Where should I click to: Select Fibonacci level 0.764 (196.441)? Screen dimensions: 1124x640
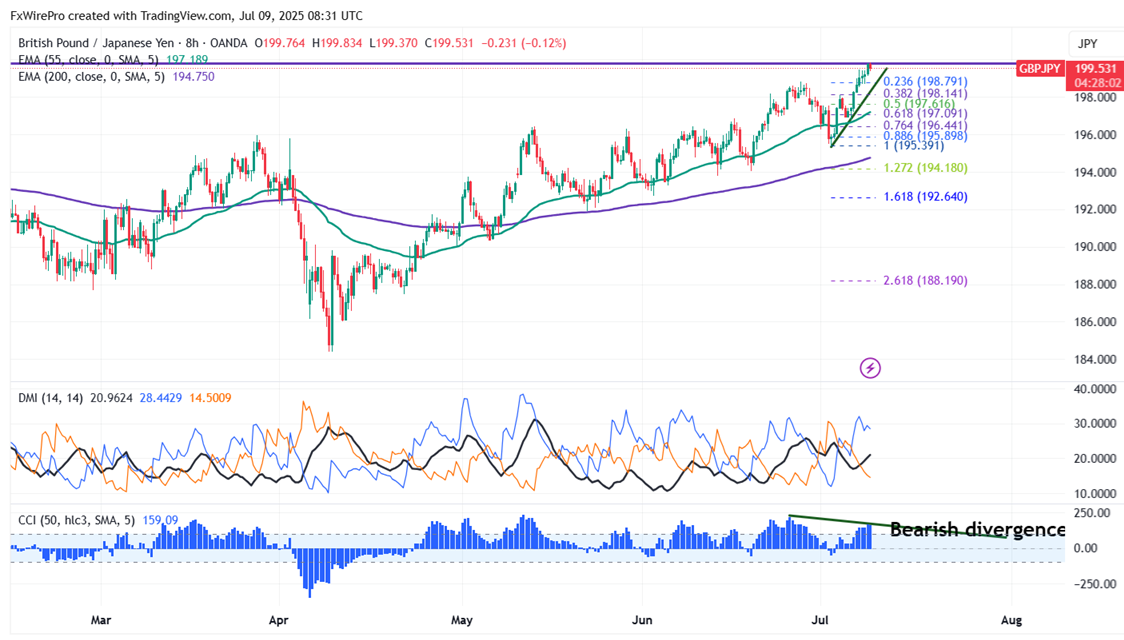click(925, 125)
